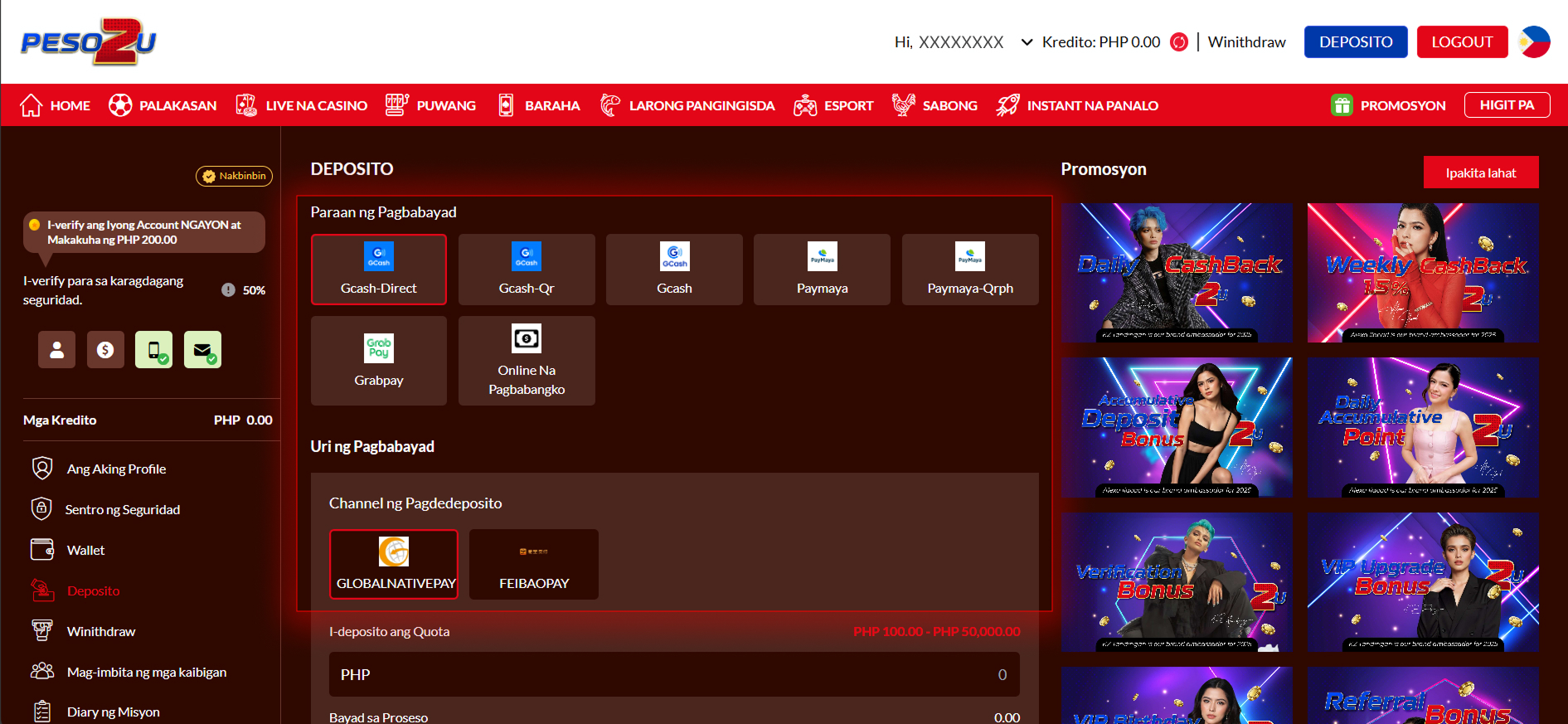Choose the FEIBAOPAY deposit channel
Viewport: 1568px width, 724px height.
point(534,565)
